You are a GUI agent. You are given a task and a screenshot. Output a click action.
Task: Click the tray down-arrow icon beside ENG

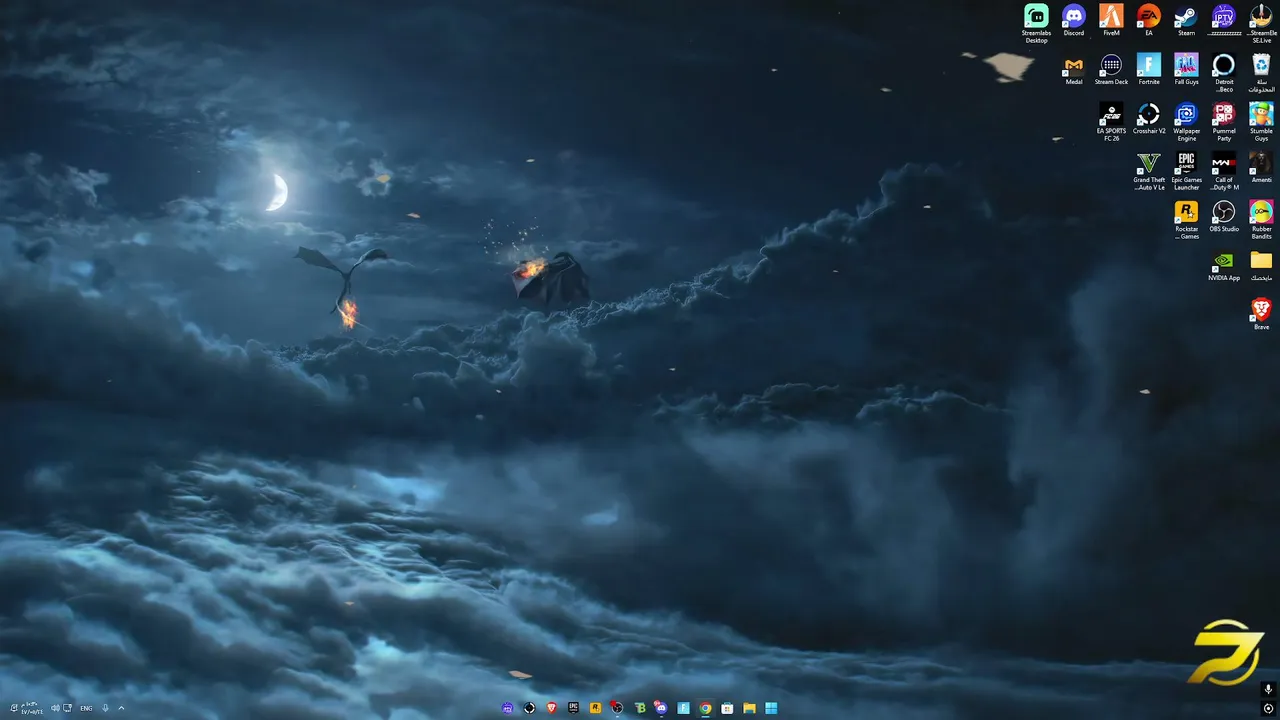(x=105, y=708)
